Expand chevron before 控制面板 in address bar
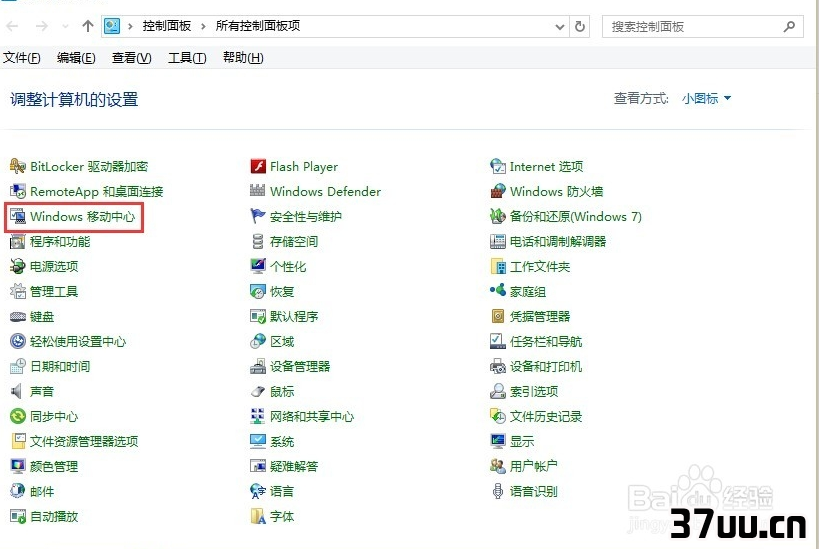Screen dimensions: 819x549 pos(130,26)
